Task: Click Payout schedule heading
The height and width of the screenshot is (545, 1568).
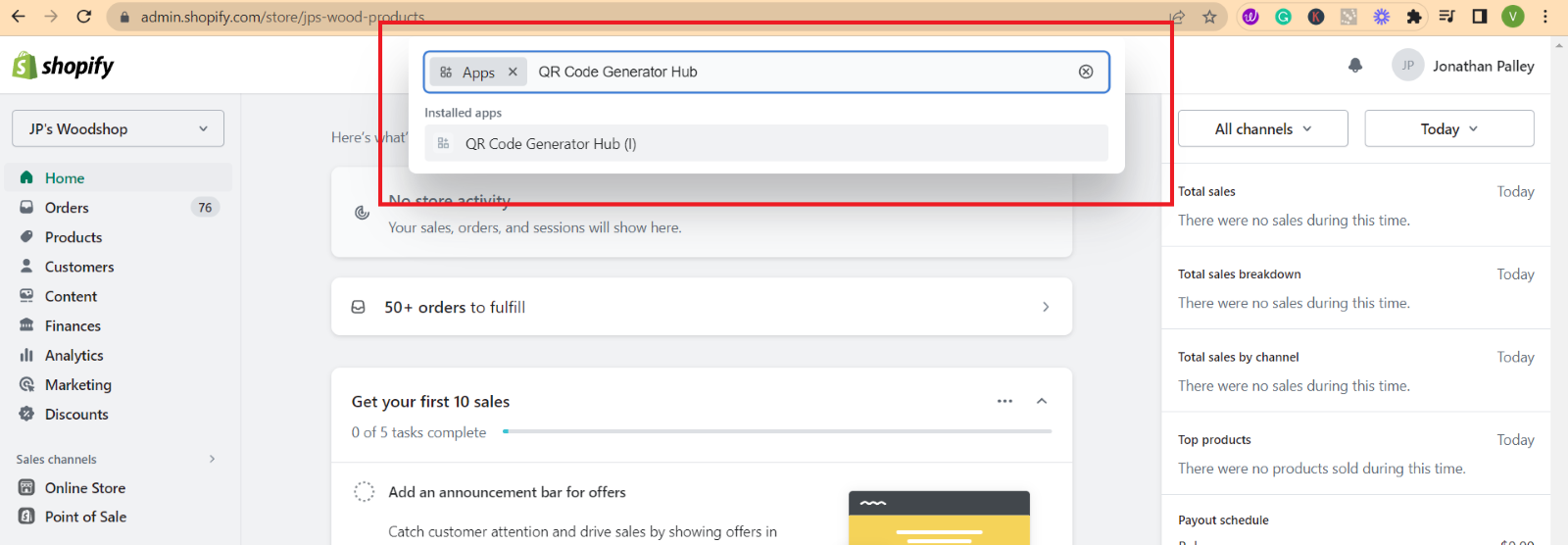Action: click(1223, 520)
